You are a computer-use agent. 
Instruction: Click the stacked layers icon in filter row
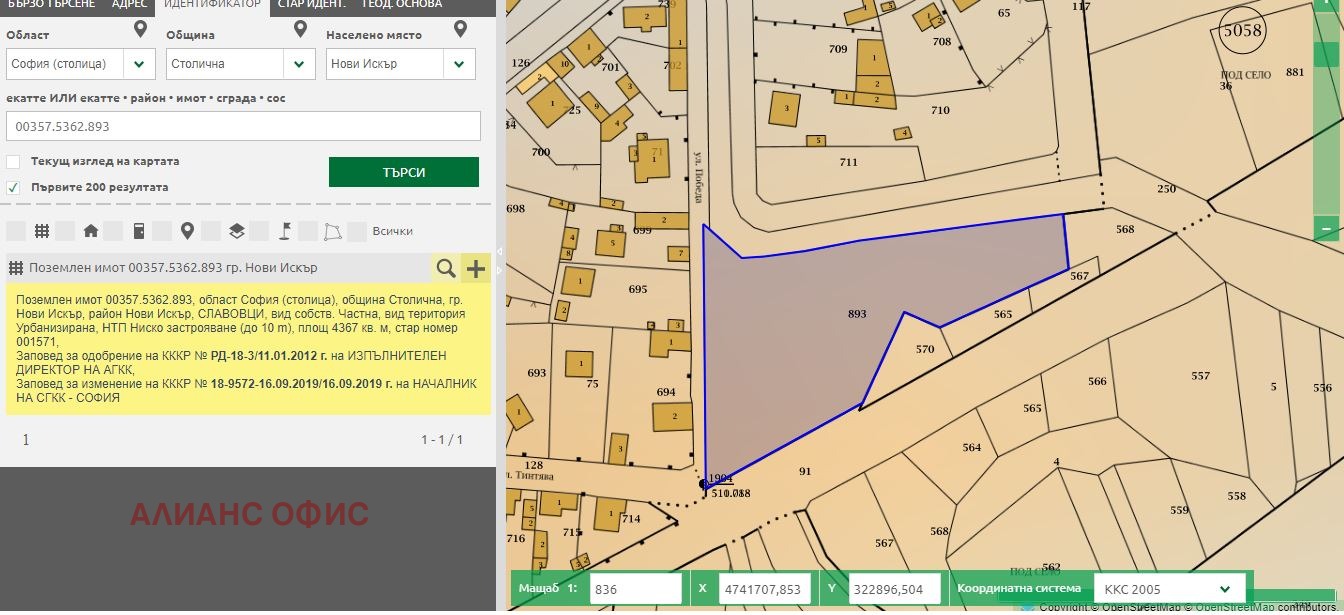tap(236, 231)
